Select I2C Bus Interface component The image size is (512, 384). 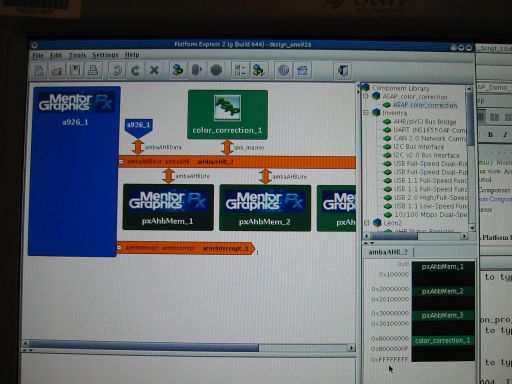click(418, 147)
